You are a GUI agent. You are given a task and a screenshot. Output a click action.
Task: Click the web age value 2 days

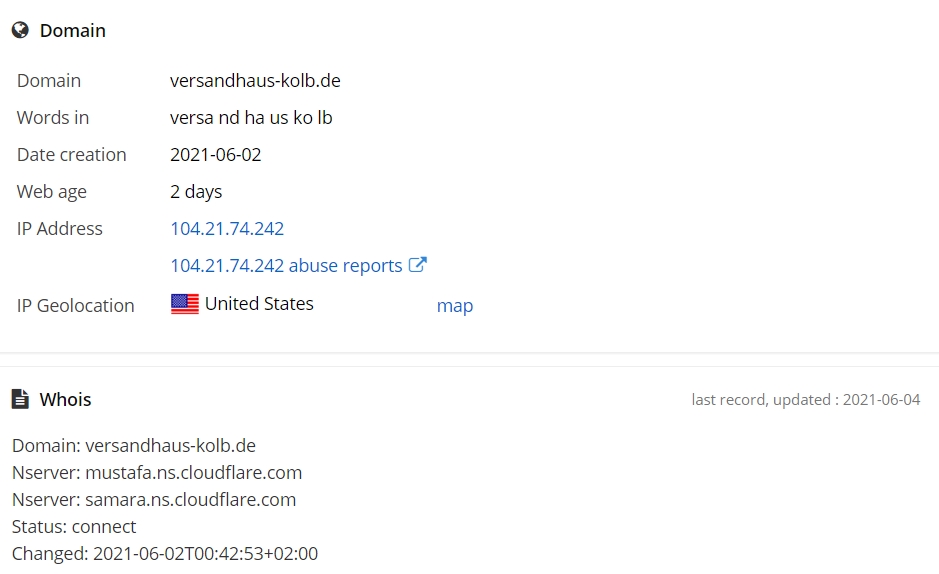pyautogui.click(x=196, y=192)
